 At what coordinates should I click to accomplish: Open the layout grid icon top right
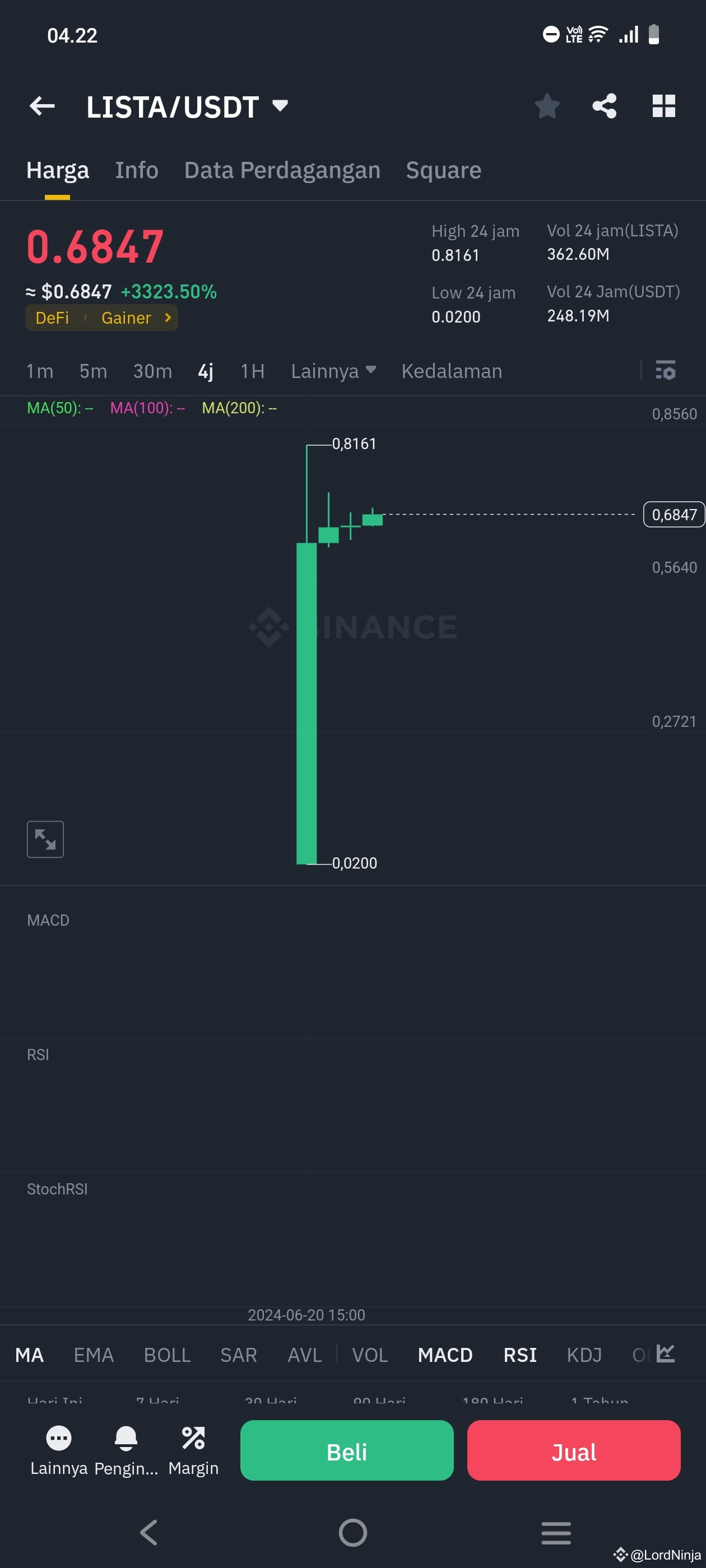[663, 106]
